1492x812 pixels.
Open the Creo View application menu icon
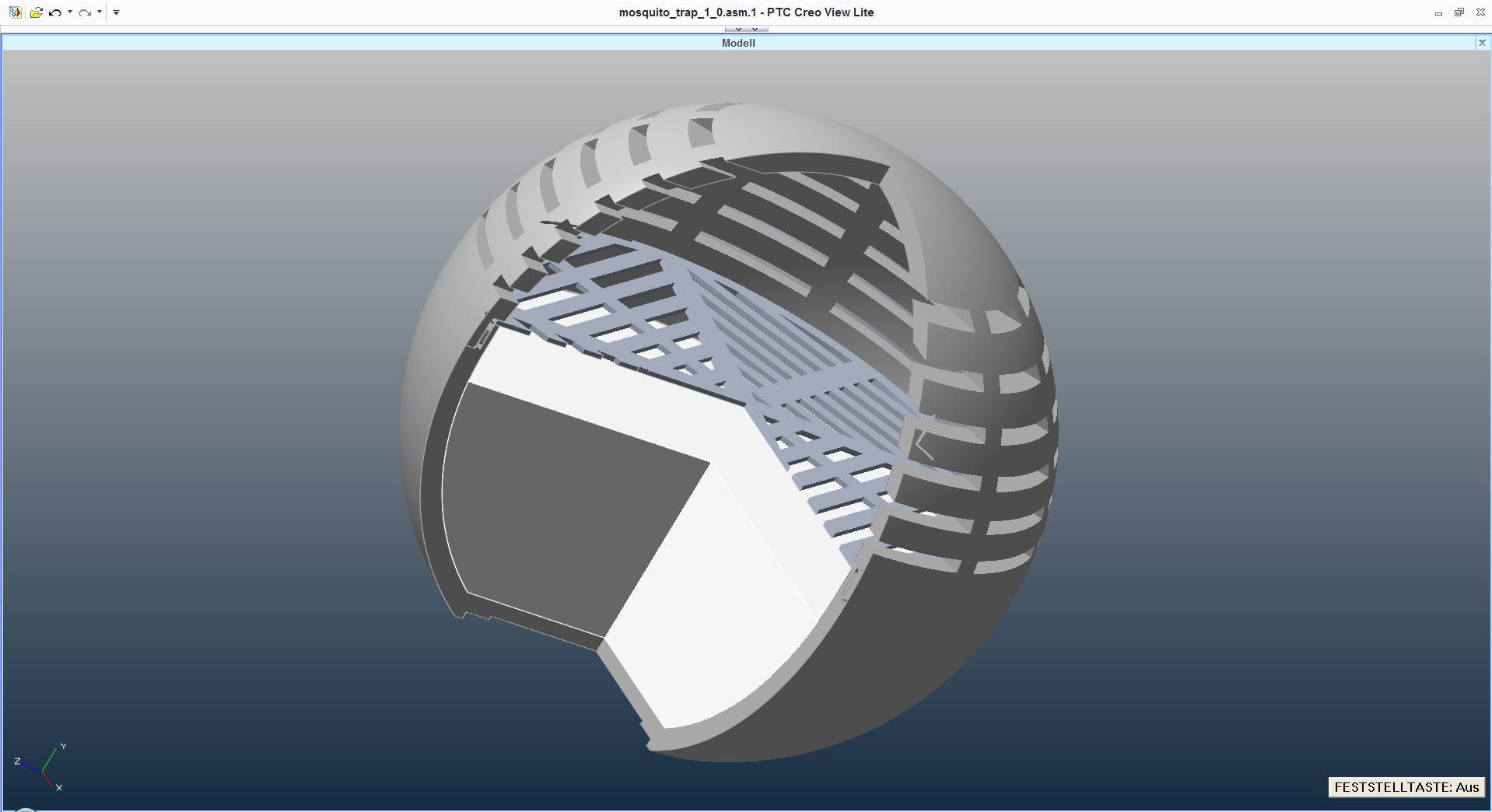pos(15,12)
